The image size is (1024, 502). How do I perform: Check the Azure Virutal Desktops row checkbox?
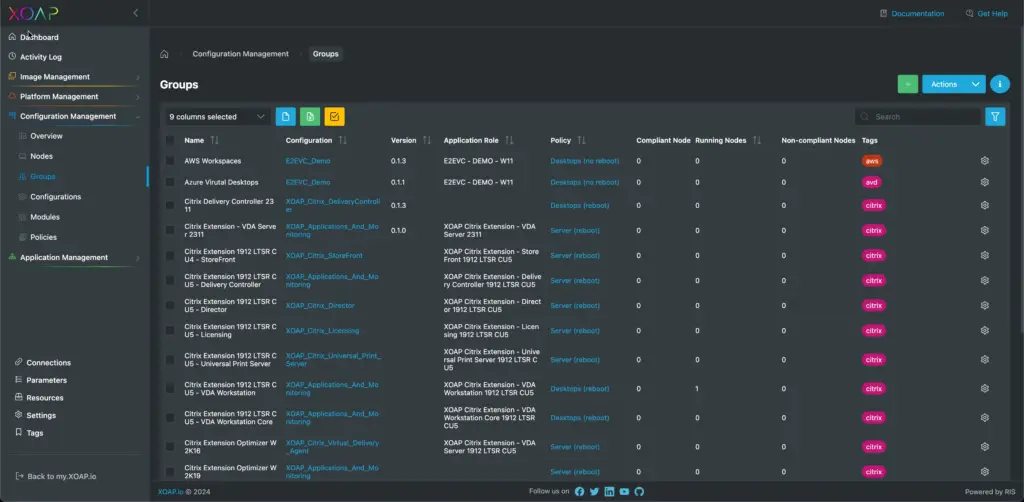pos(170,182)
